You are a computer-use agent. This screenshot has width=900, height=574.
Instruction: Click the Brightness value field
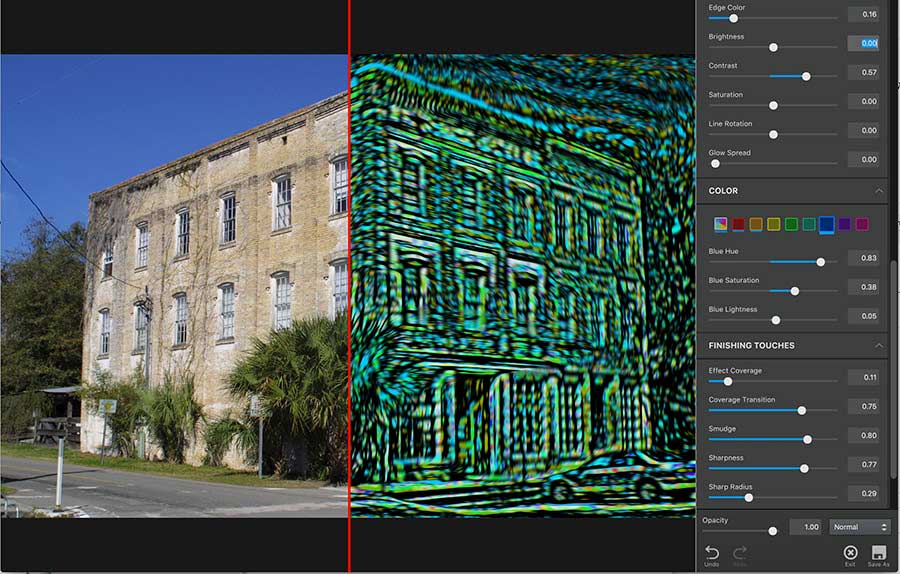coord(863,43)
